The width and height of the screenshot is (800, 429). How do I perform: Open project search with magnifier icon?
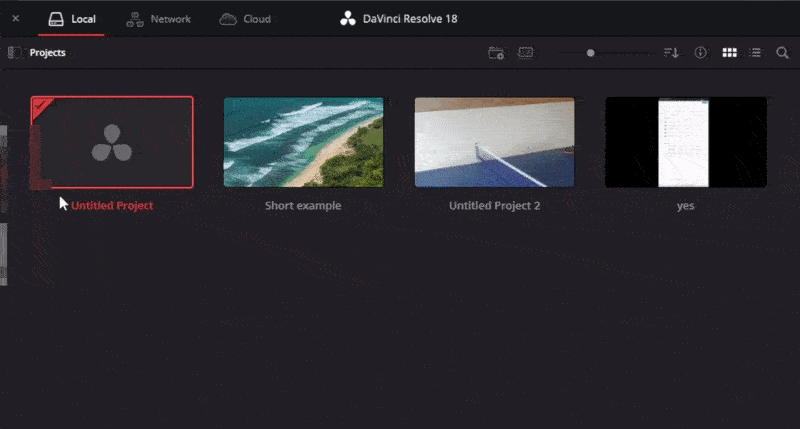[782, 53]
